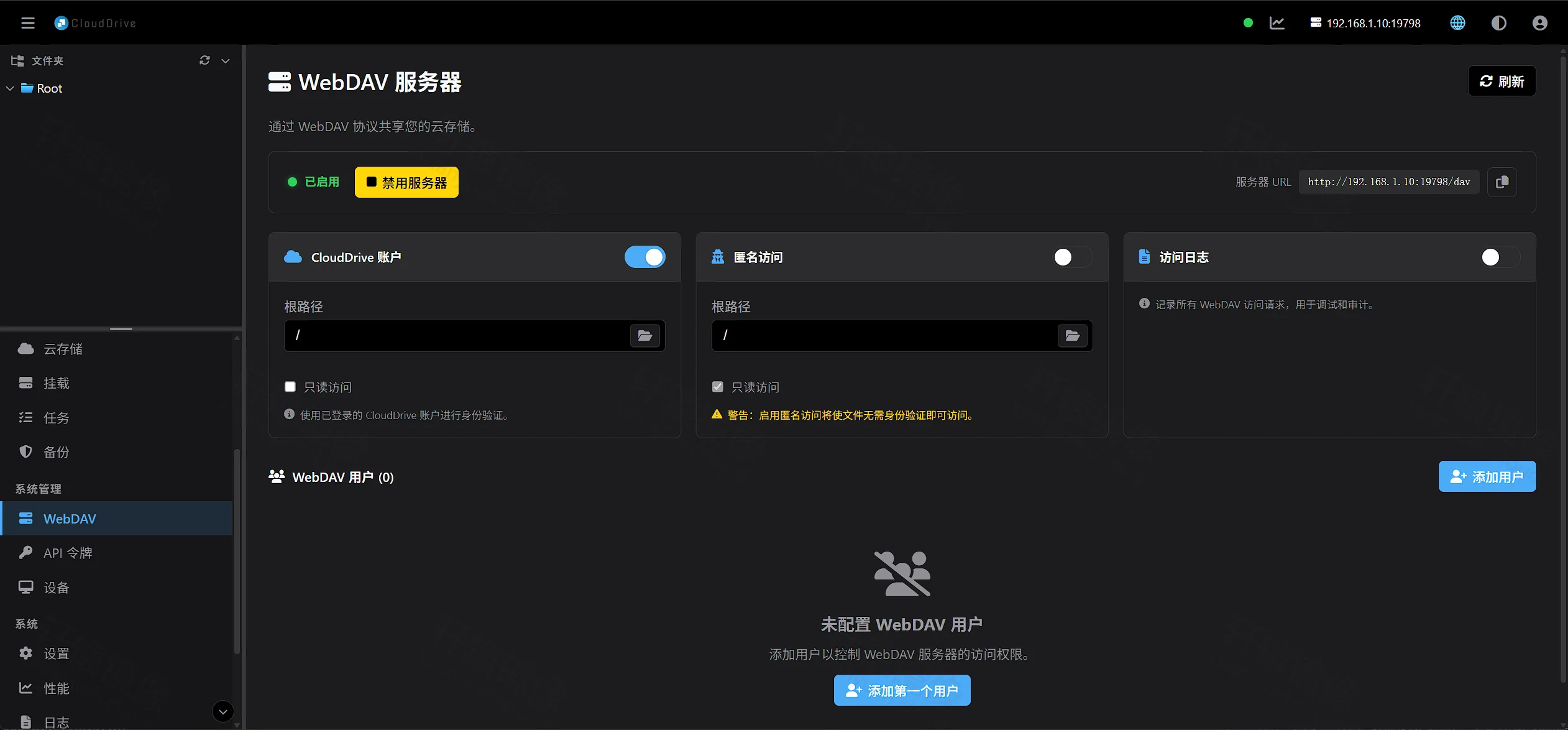Click the CloudDrive 账户 cloud icon
The image size is (1568, 730).
(293, 257)
